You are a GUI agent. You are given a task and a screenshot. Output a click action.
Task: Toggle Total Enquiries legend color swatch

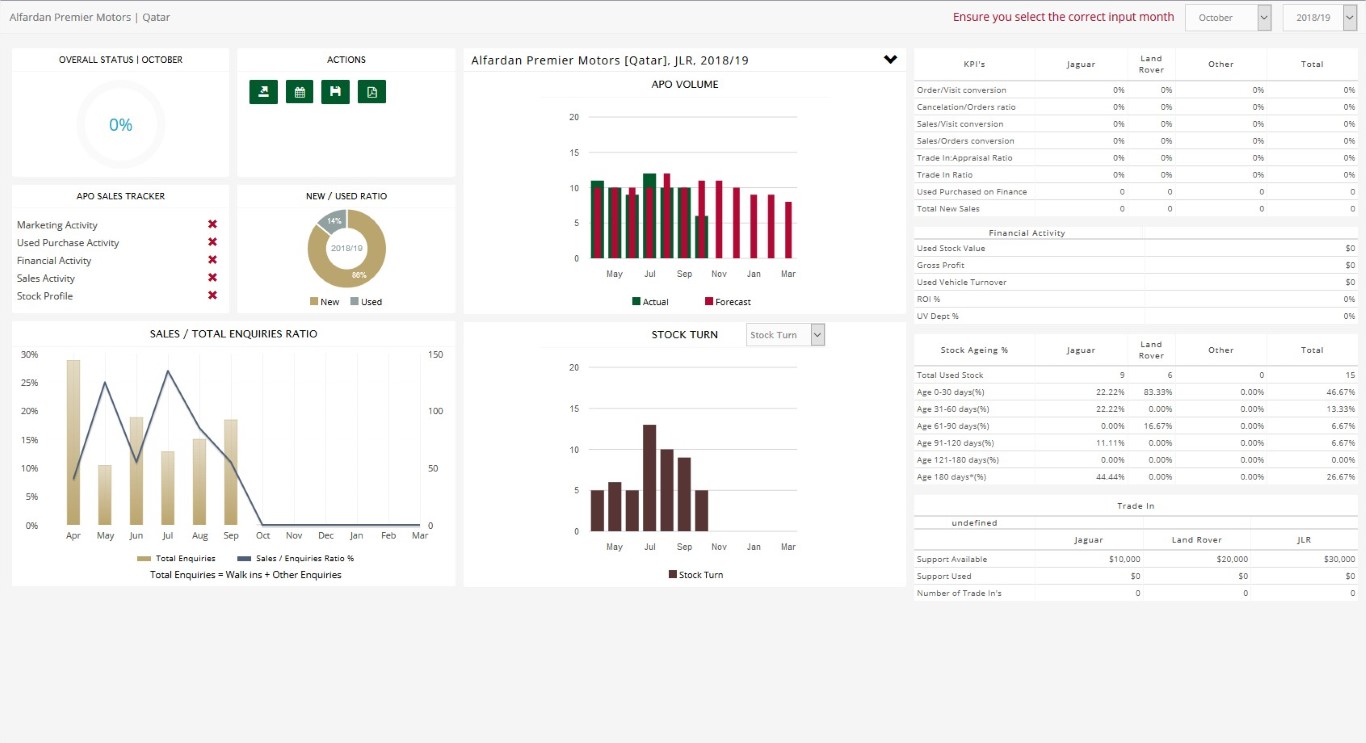click(x=144, y=559)
